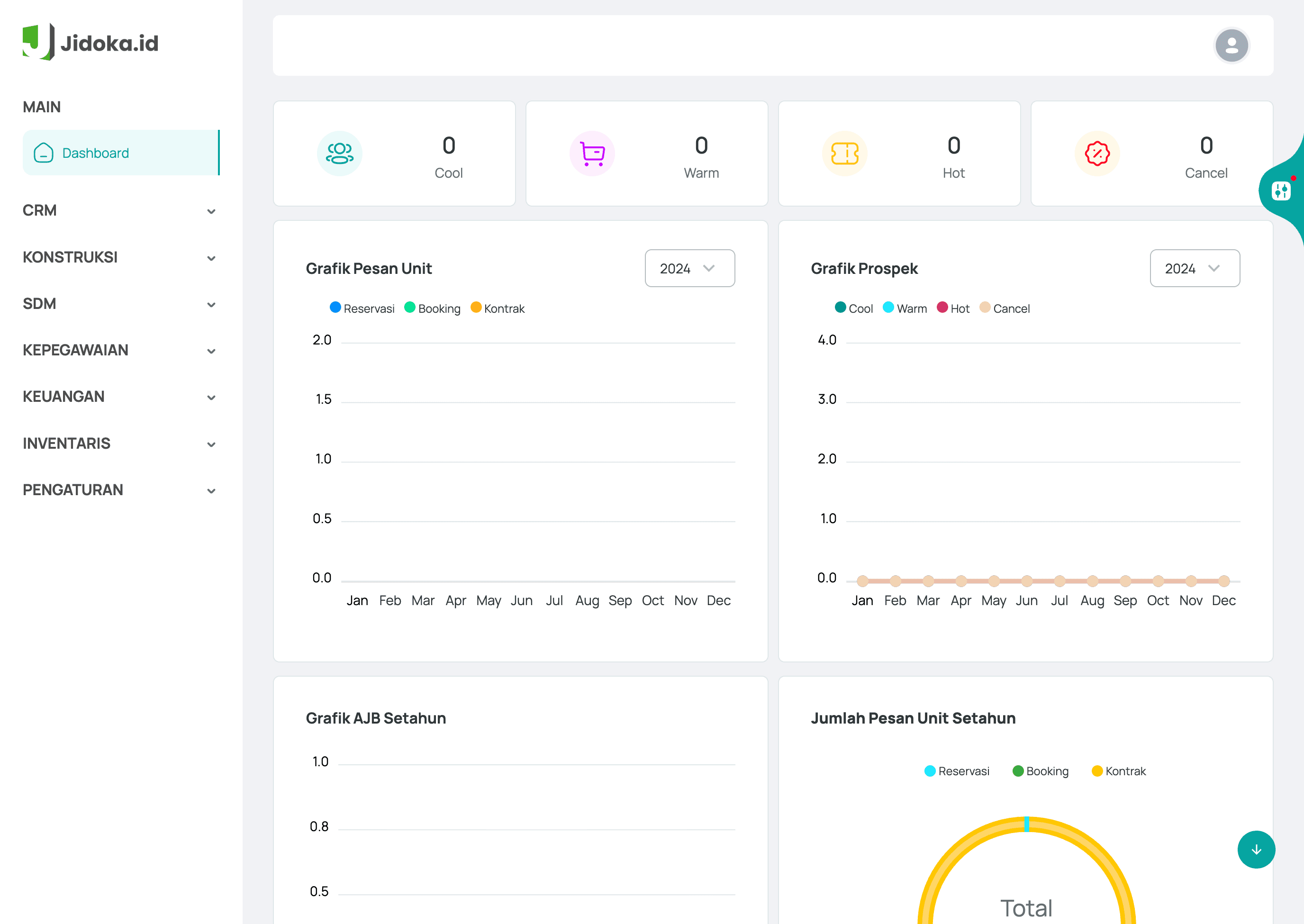The width and height of the screenshot is (1304, 924).
Task: Expand the KONSTRUKSI menu
Action: (121, 257)
